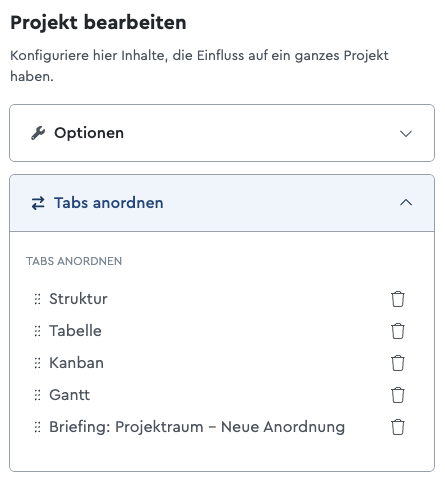Select the Kanban tab entry
This screenshot has width=445, height=481.
(x=76, y=363)
